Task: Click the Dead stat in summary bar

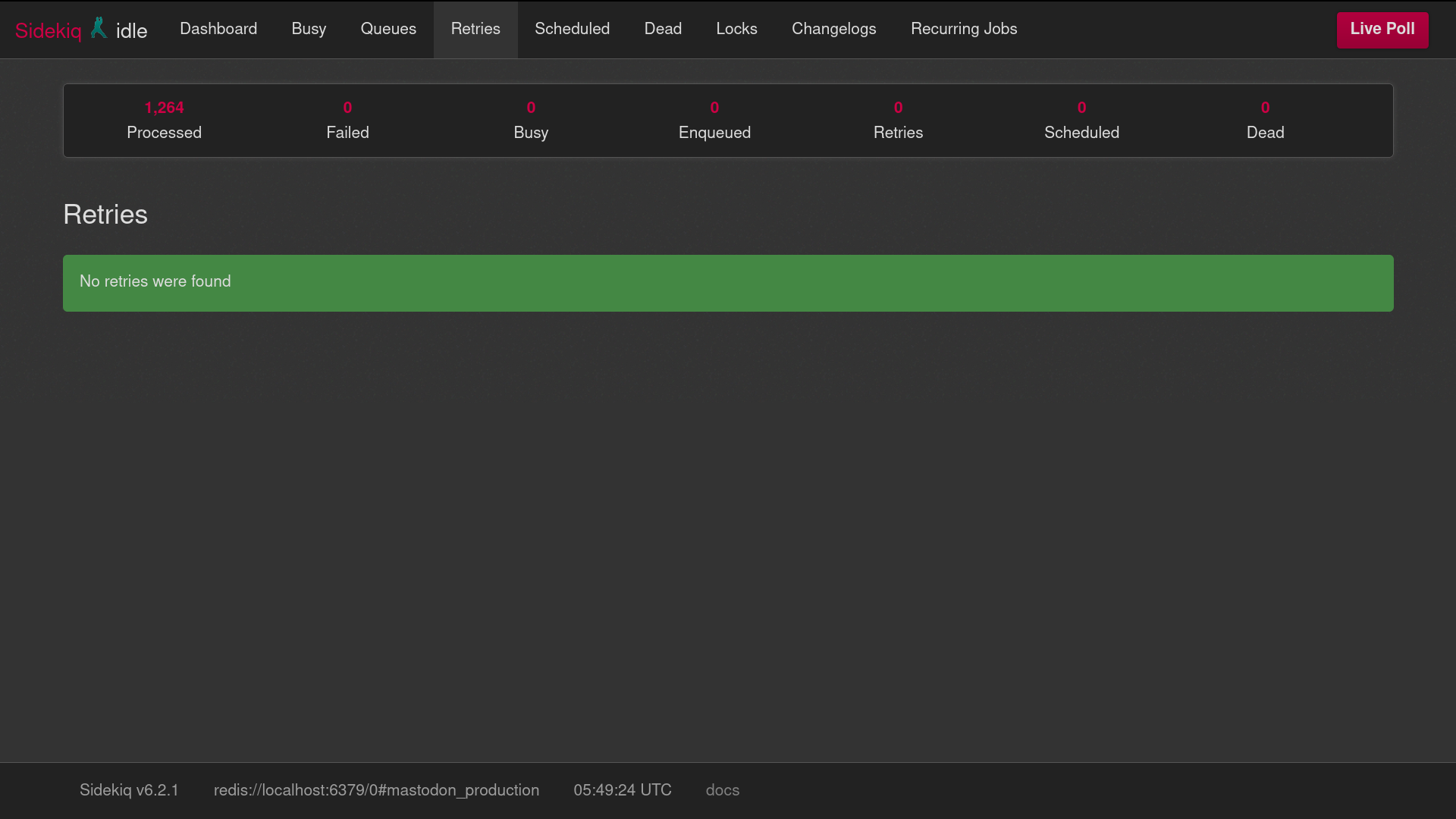Action: coord(1265,121)
